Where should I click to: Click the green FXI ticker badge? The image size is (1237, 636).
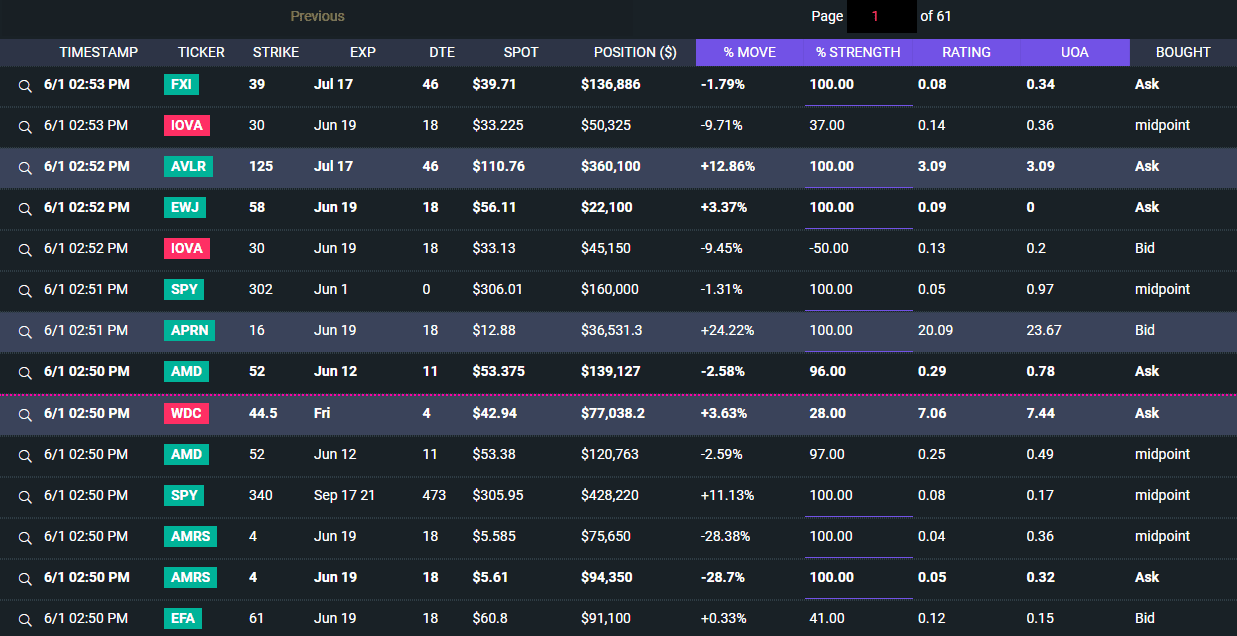181,84
